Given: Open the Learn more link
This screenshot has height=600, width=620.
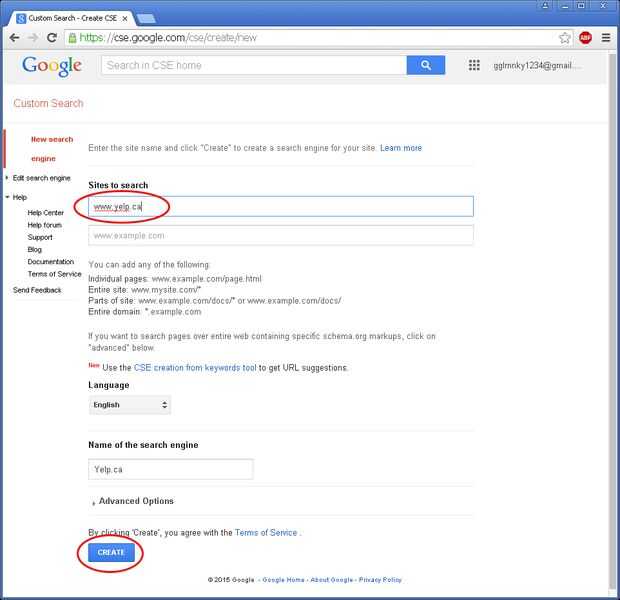Looking at the screenshot, I should tap(401, 148).
